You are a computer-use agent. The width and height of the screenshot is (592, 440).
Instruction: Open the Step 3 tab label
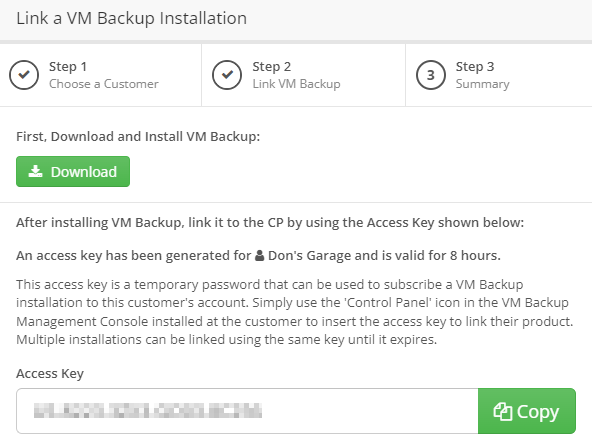point(475,66)
